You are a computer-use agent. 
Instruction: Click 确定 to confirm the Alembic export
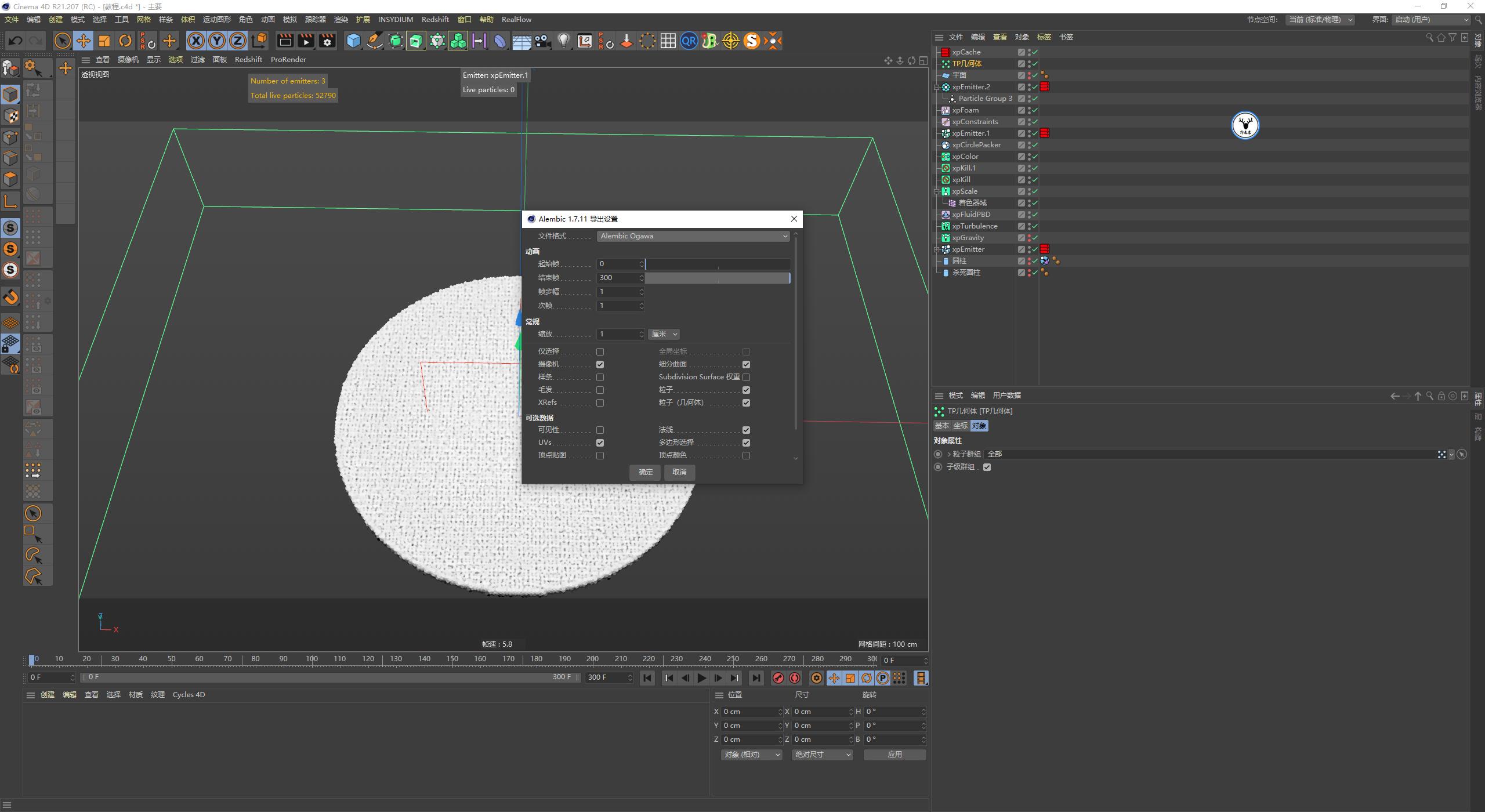pos(645,472)
